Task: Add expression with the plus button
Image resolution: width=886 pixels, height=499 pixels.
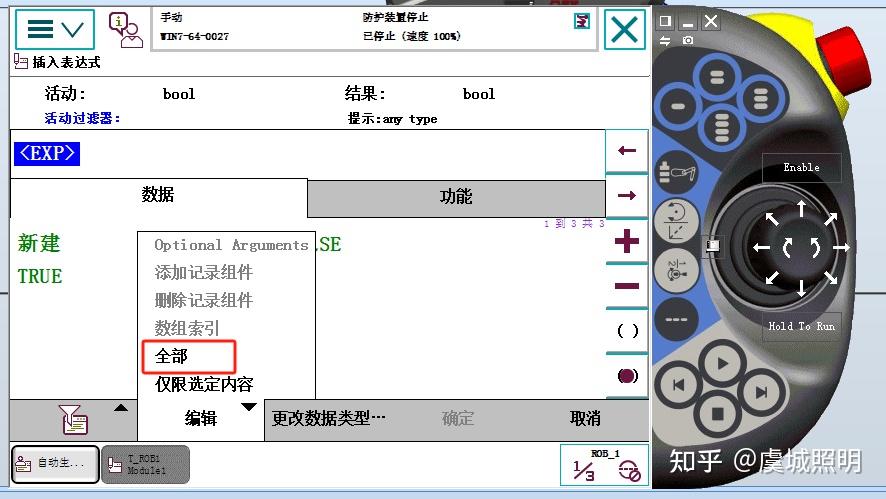Action: [x=627, y=241]
